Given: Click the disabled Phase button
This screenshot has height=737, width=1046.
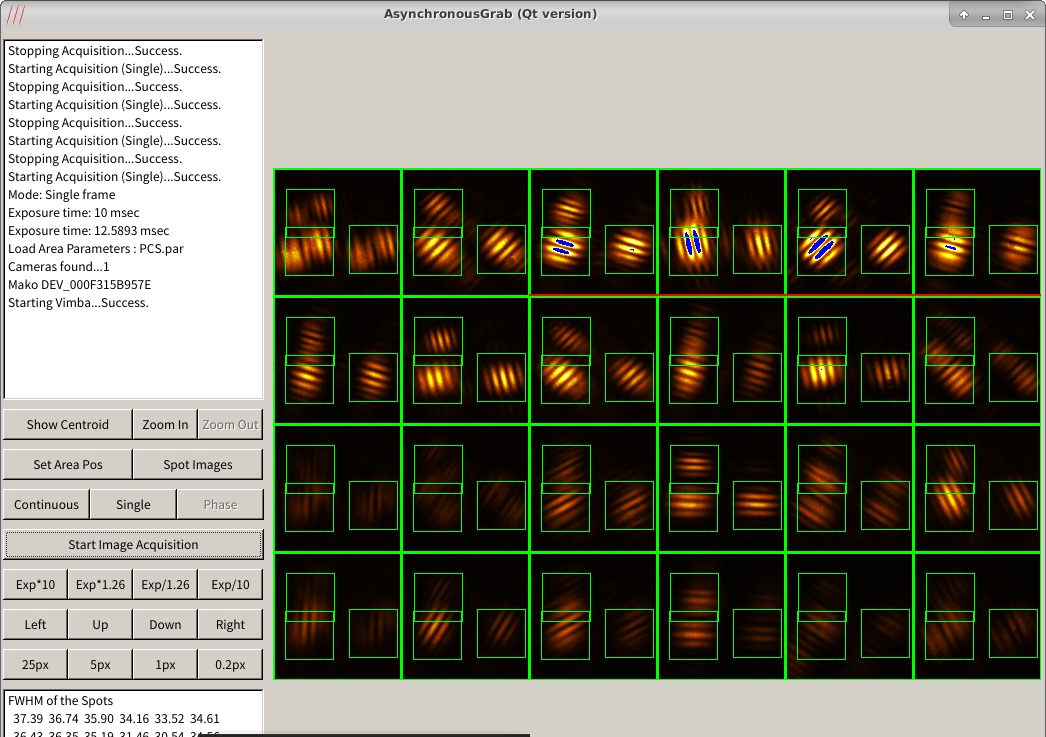Looking at the screenshot, I should [220, 505].
